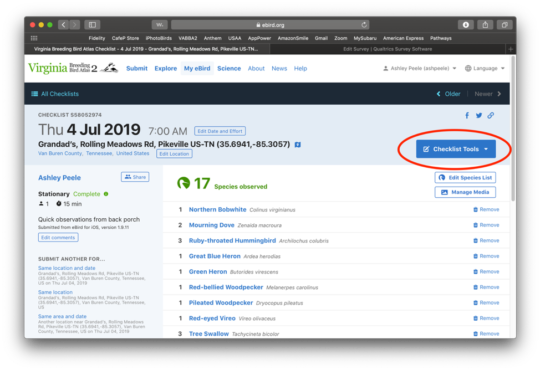The width and height of the screenshot is (540, 370).
Task: Open the Help page
Action: click(300, 68)
